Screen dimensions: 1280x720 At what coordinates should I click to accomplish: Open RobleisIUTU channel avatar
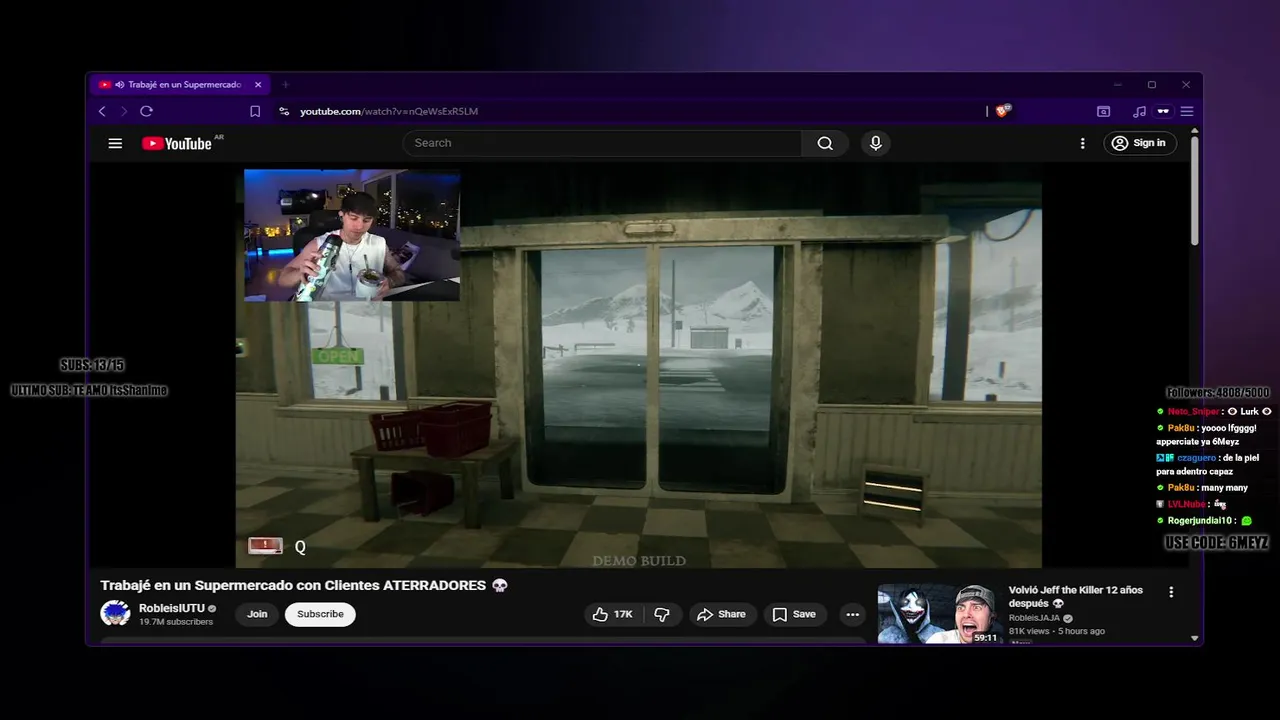click(115, 614)
